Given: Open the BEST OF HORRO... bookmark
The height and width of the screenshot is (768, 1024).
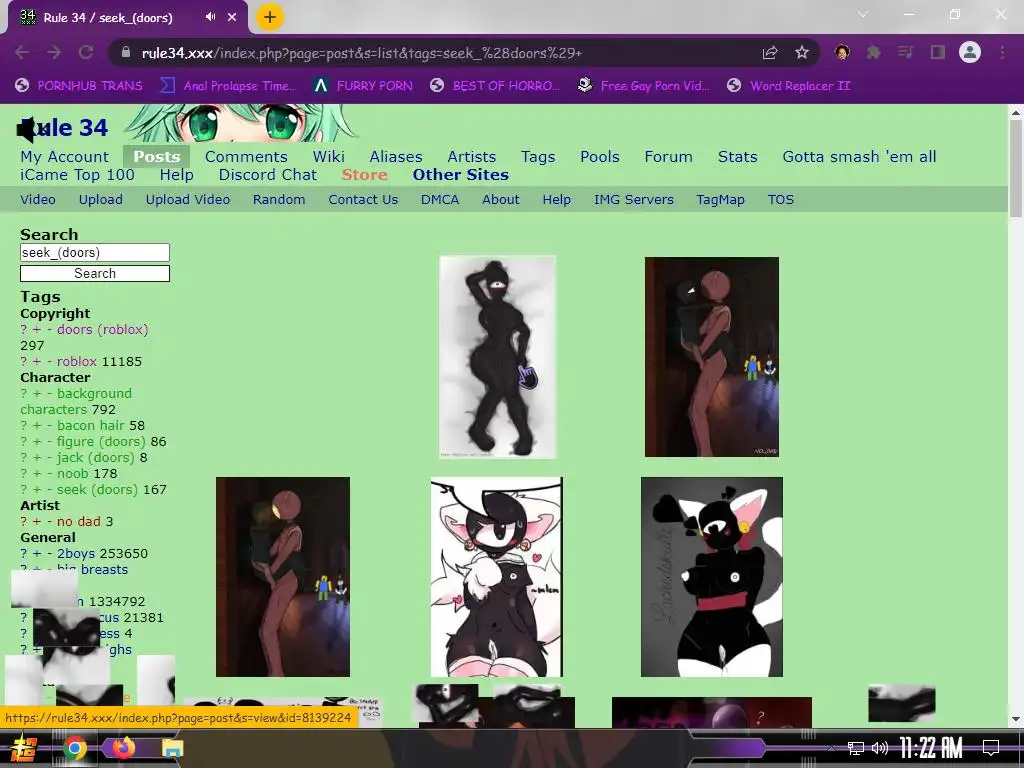Looking at the screenshot, I should (495, 86).
